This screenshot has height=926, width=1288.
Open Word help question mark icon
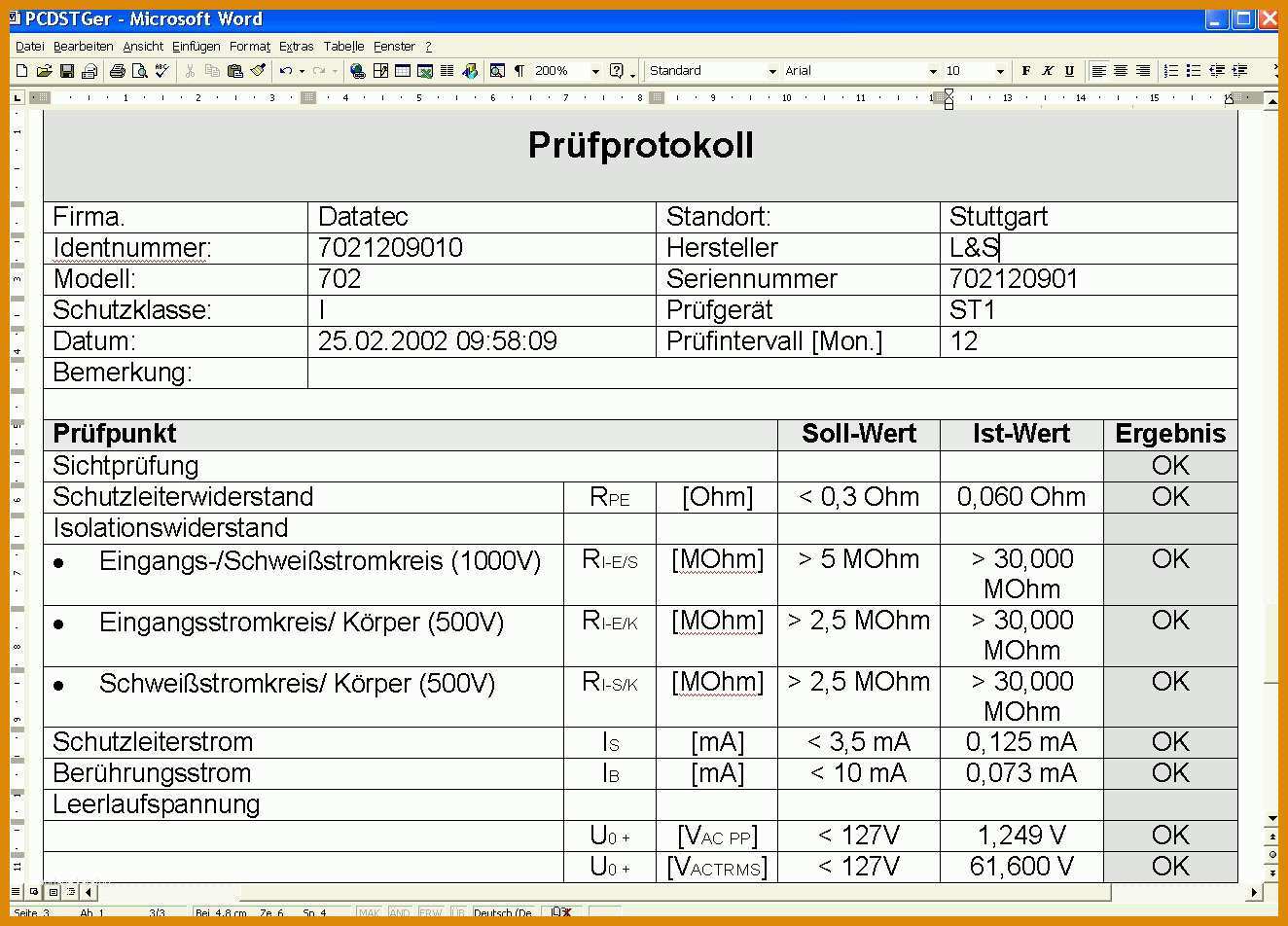[x=616, y=71]
